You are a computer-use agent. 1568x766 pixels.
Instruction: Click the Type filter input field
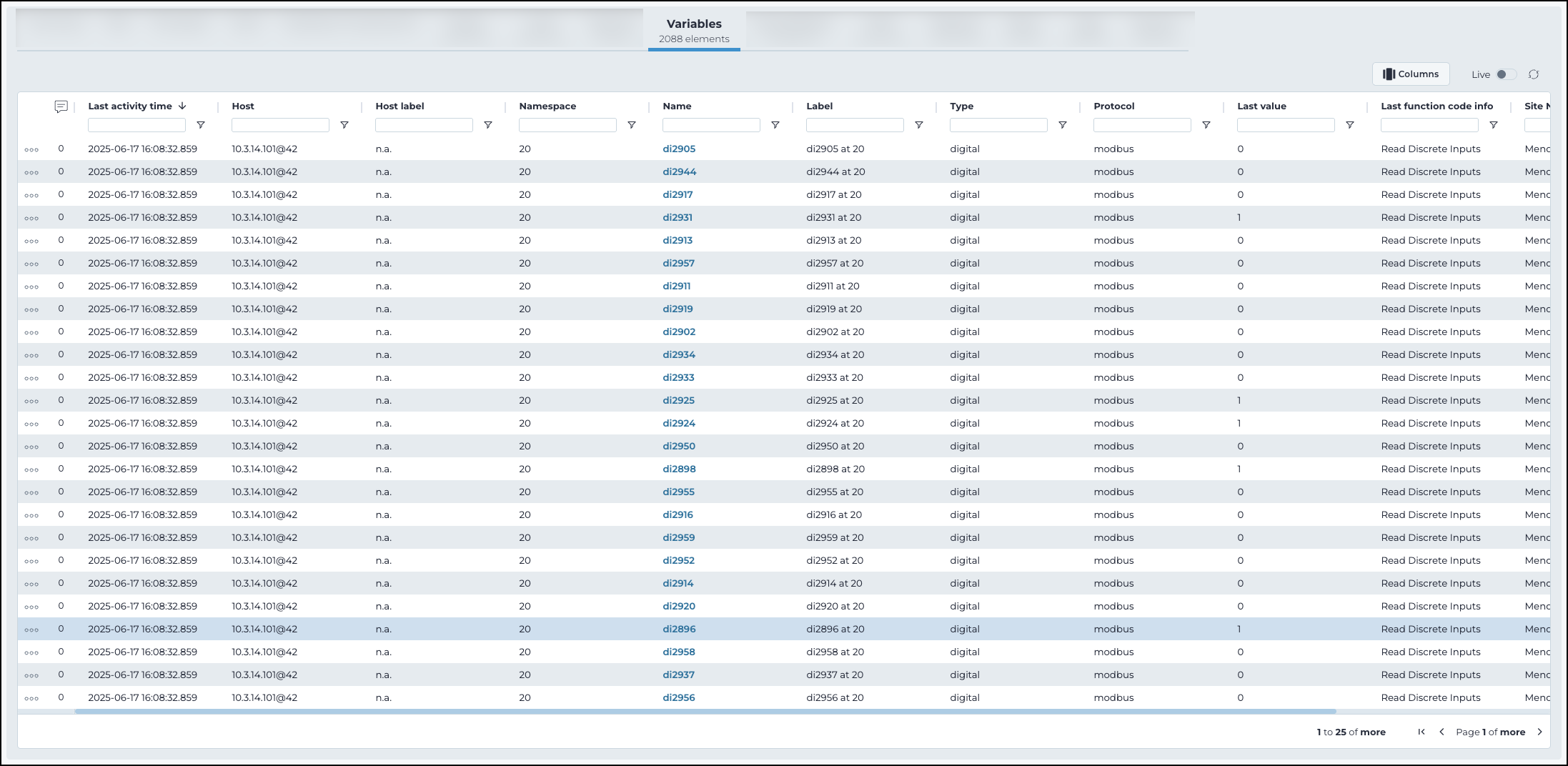coord(998,125)
